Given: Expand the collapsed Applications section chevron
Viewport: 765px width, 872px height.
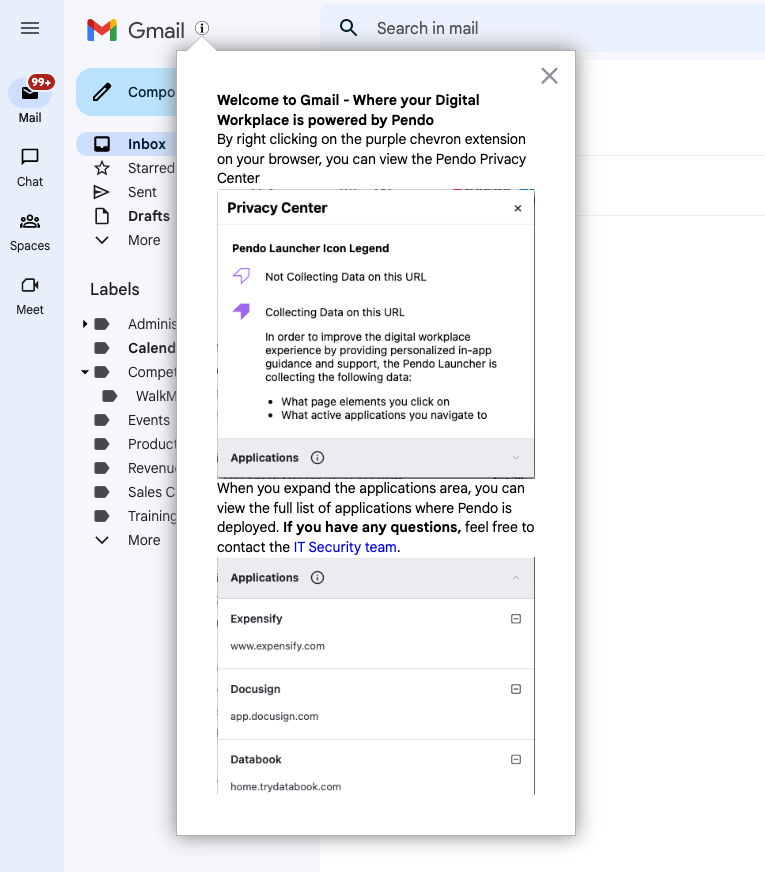Looking at the screenshot, I should tap(516, 458).
